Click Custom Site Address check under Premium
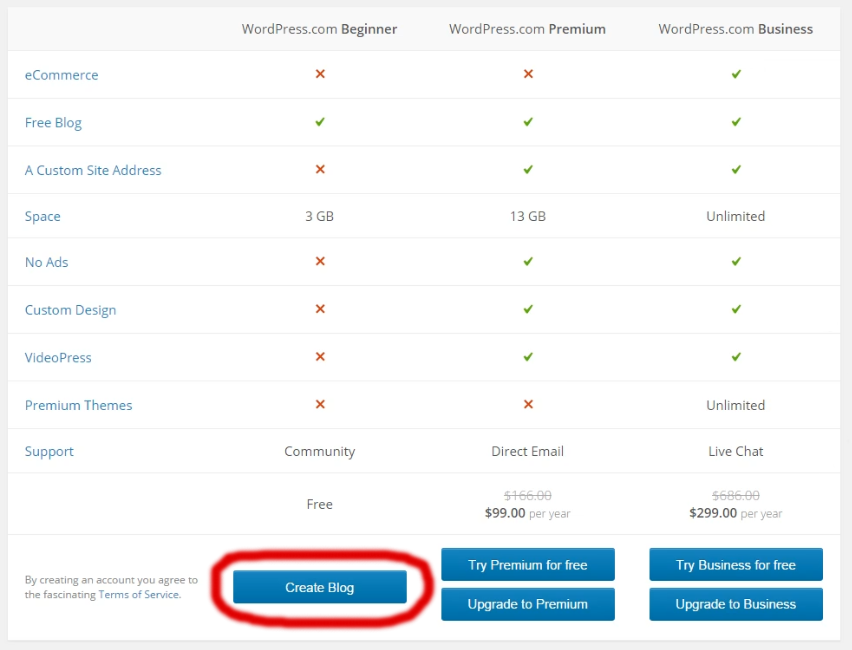The height and width of the screenshot is (650, 852). point(528,169)
